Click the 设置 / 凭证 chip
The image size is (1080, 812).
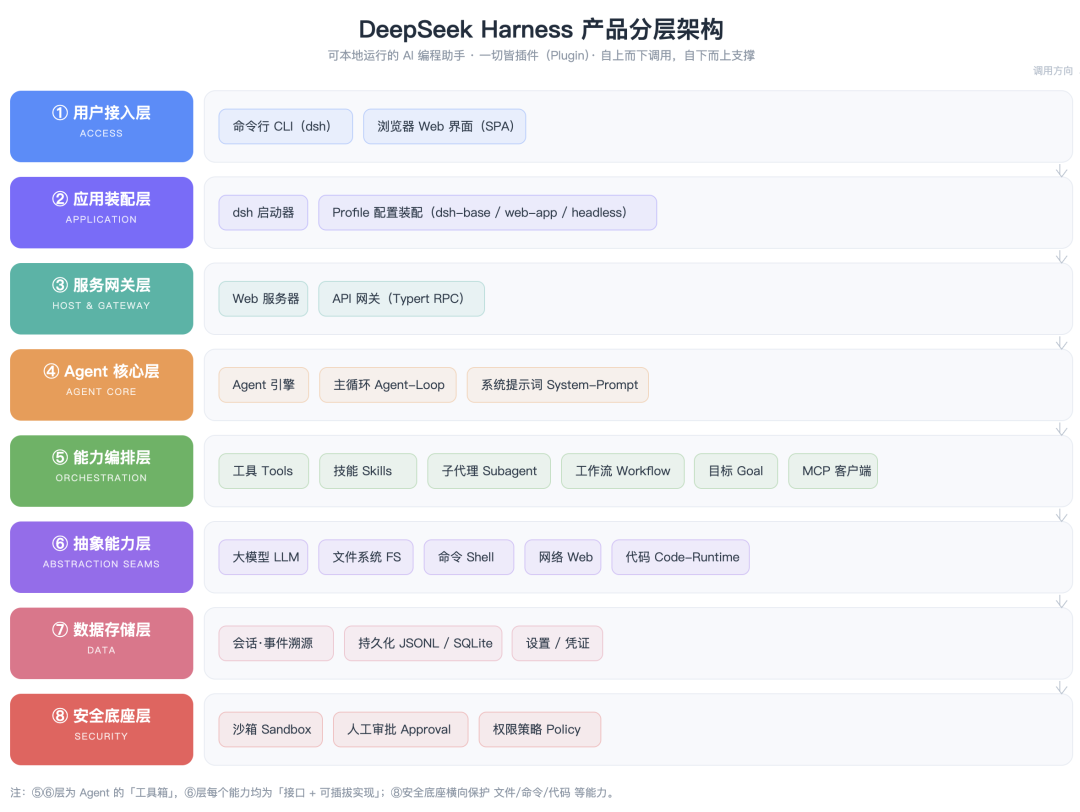557,643
